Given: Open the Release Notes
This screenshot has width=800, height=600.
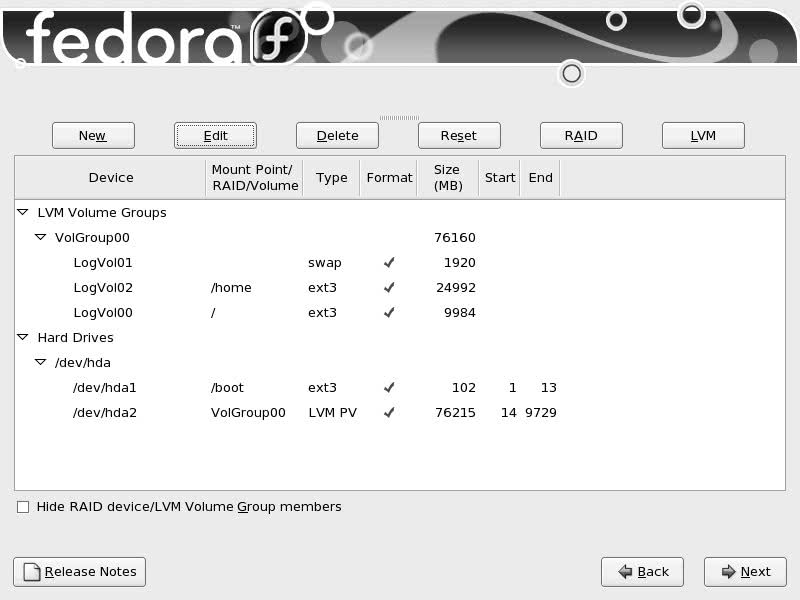Looking at the screenshot, I should pyautogui.click(x=80, y=572).
